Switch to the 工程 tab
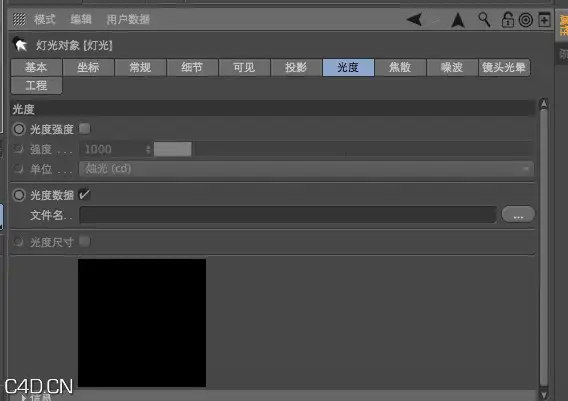568x401 pixels. [36, 85]
